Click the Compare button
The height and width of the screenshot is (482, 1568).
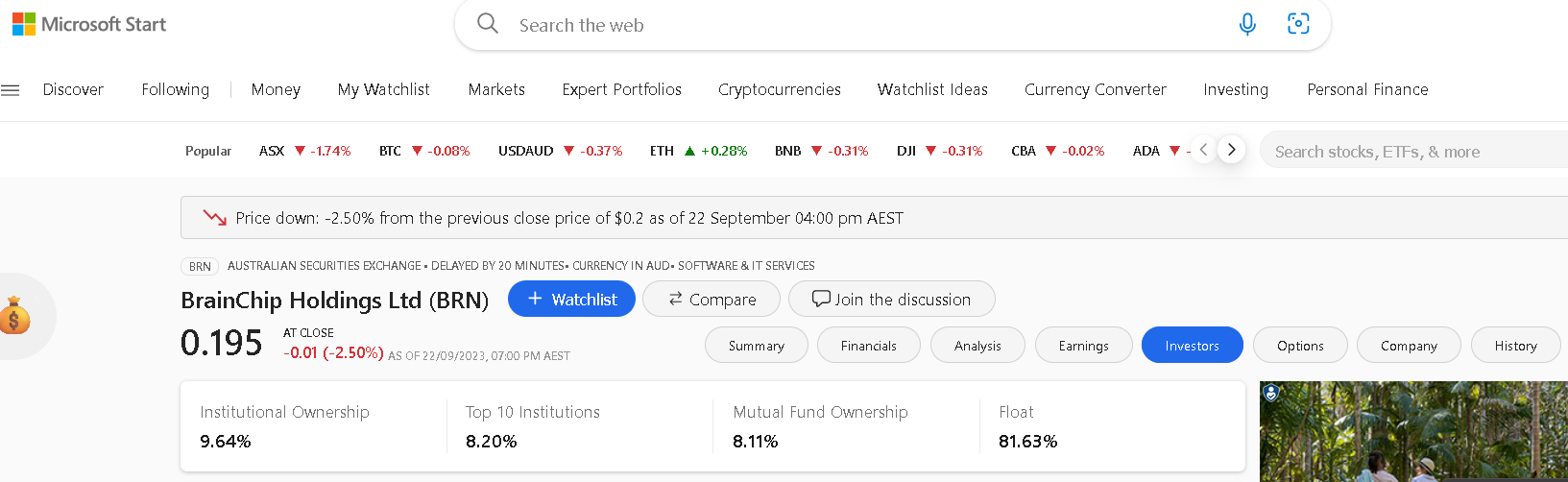coord(712,299)
